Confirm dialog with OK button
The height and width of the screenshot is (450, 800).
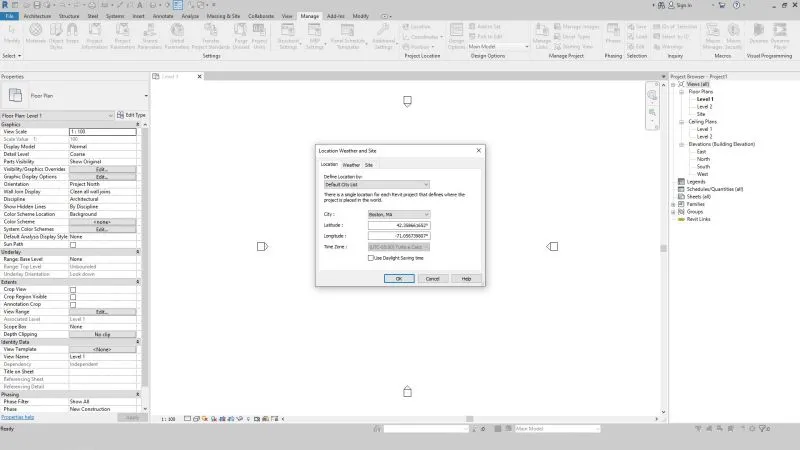pos(399,279)
